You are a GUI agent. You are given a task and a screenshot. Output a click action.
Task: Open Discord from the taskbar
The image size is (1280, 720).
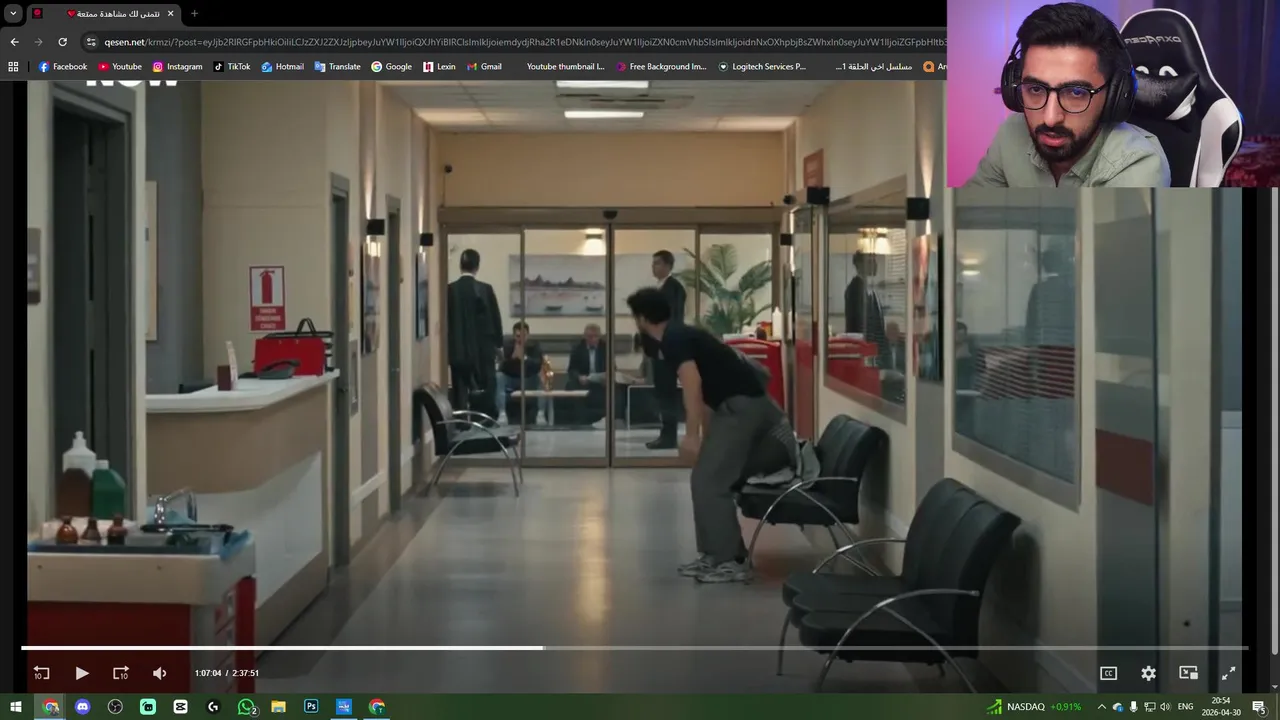pyautogui.click(x=83, y=707)
